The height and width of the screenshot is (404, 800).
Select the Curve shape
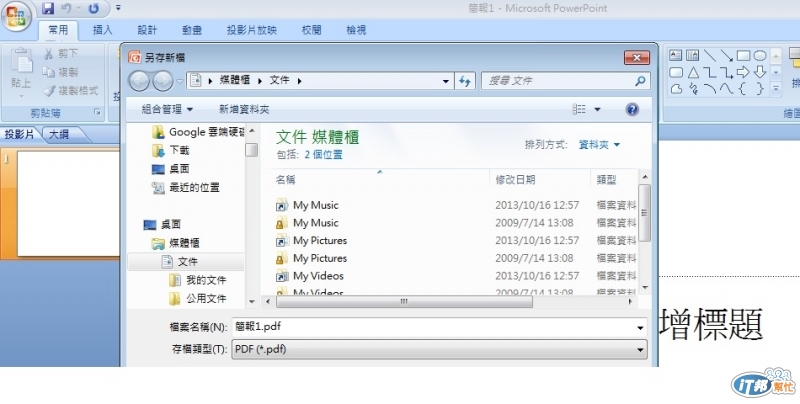click(727, 89)
